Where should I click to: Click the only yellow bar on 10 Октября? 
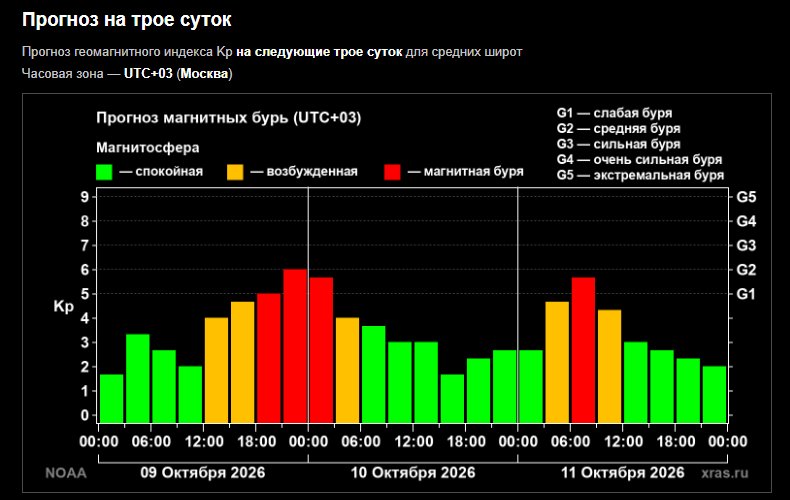347,370
